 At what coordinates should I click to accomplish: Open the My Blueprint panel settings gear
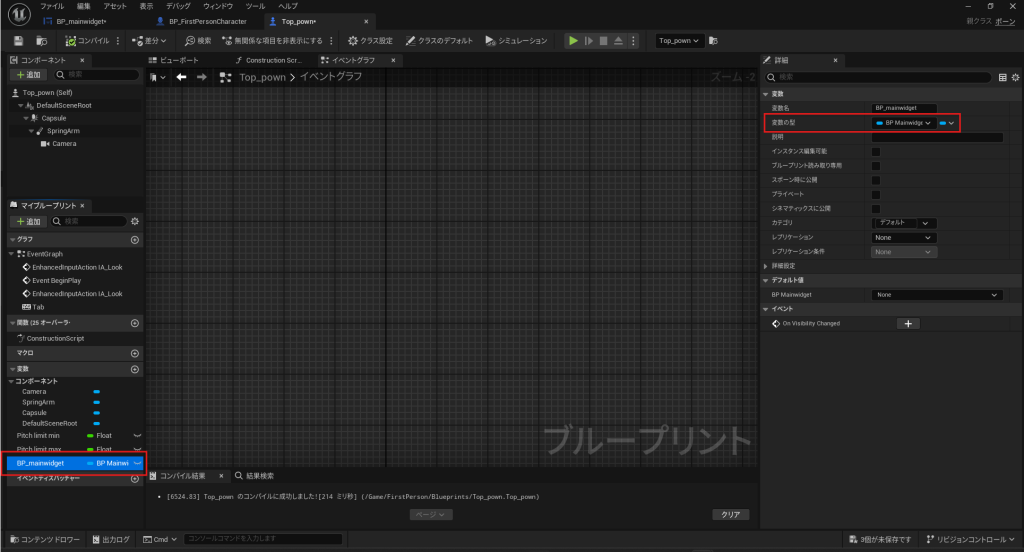pyautogui.click(x=135, y=220)
